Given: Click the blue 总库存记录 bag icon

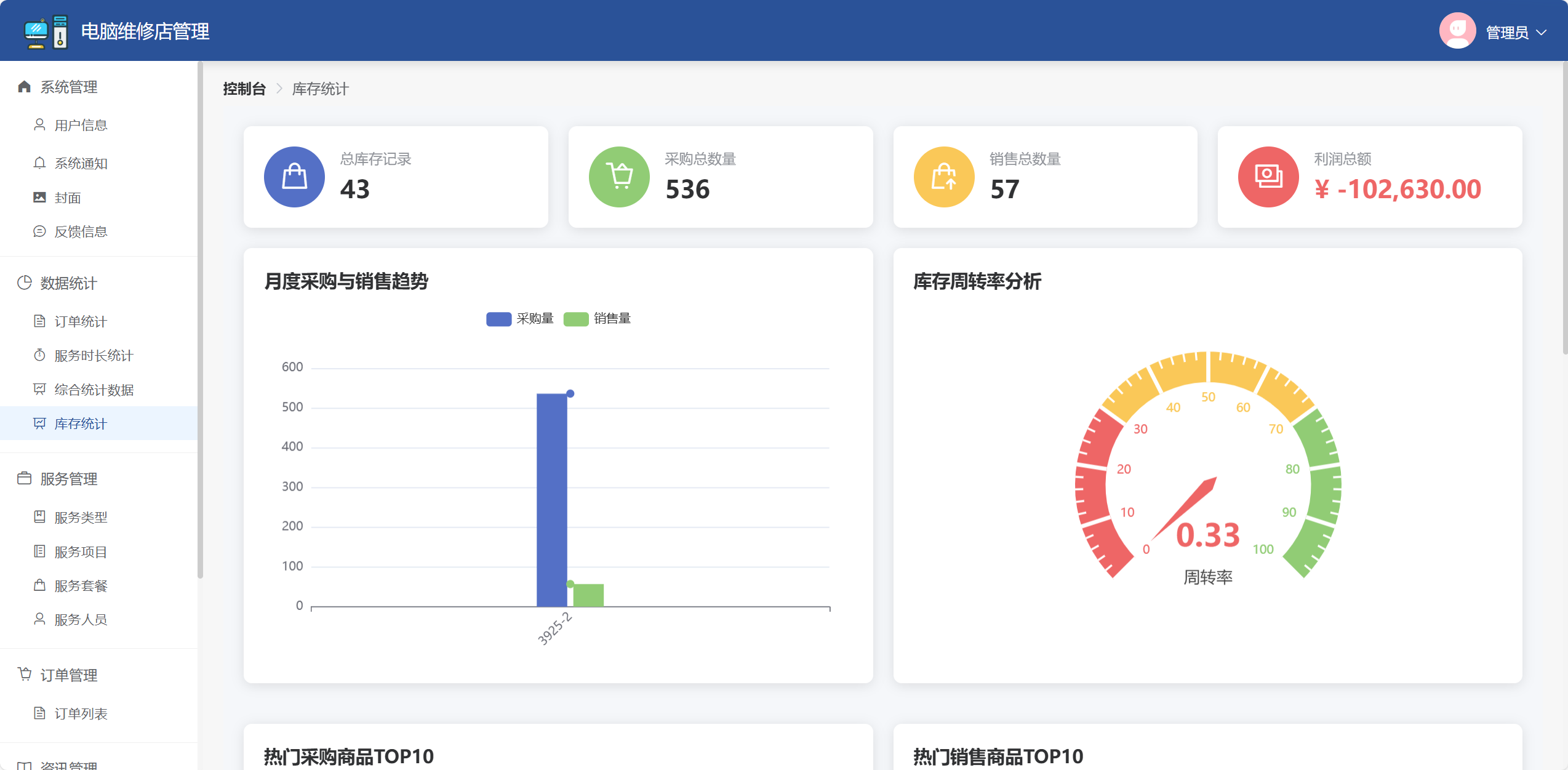Looking at the screenshot, I should (x=295, y=177).
